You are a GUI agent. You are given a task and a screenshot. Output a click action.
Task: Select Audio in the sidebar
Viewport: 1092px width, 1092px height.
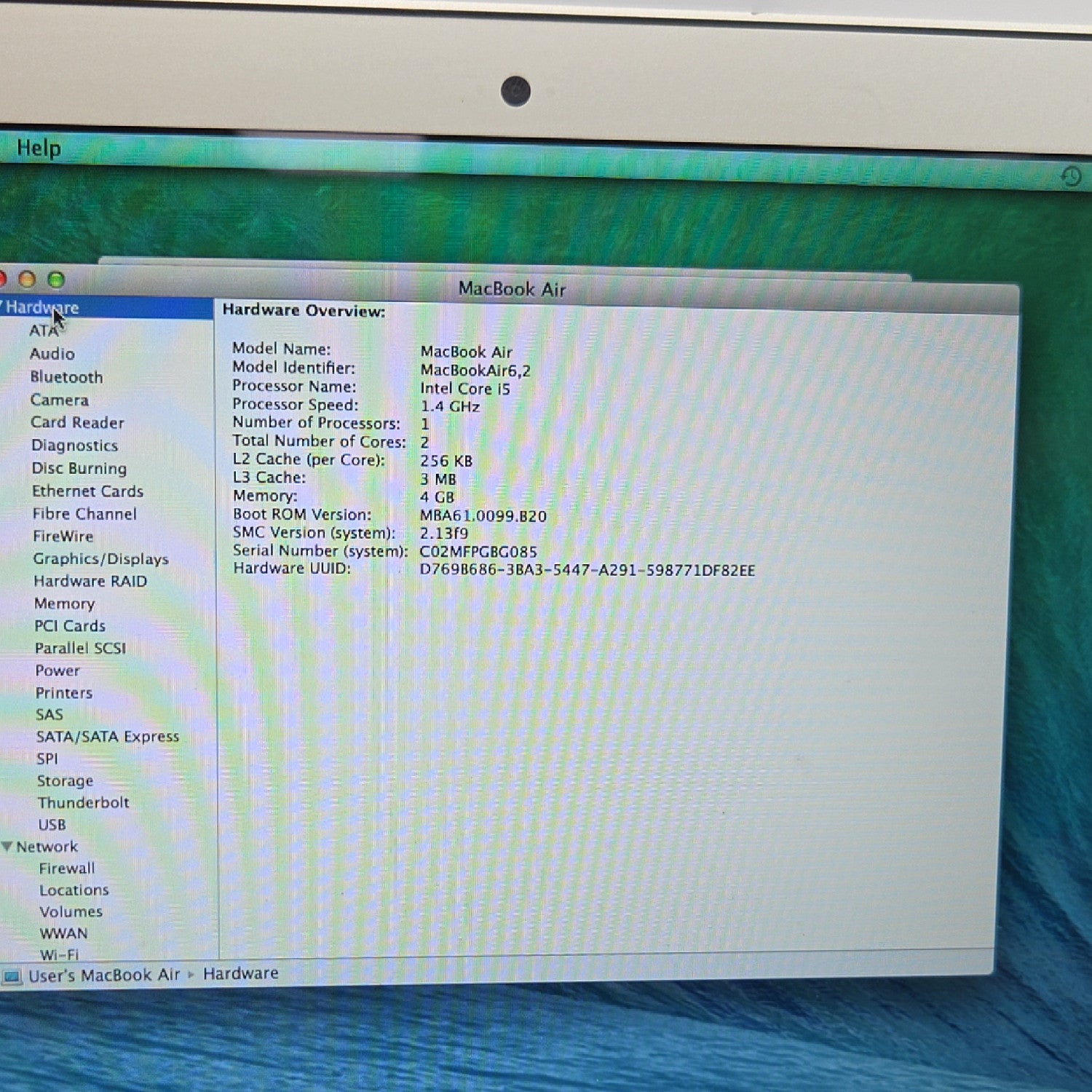tap(52, 354)
